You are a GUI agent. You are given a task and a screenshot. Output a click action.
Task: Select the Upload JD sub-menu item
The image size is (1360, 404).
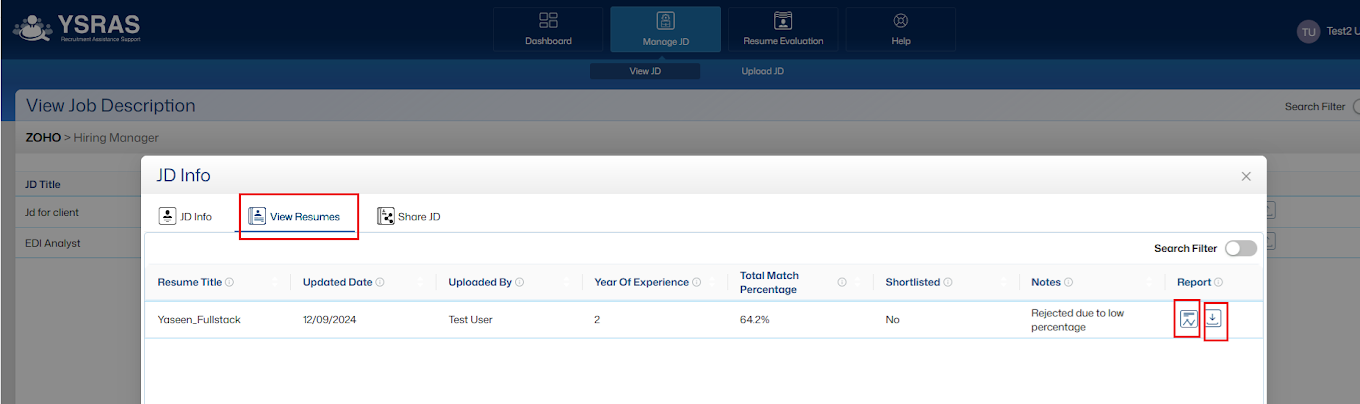(762, 71)
